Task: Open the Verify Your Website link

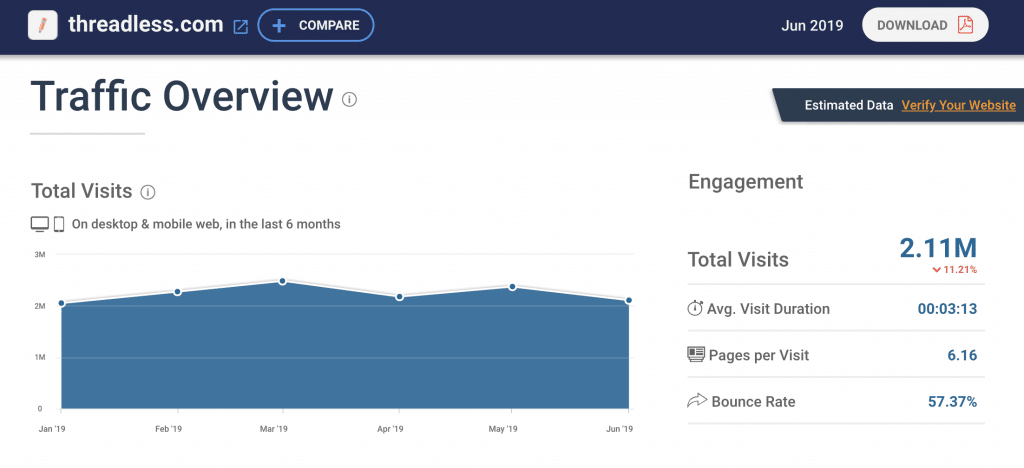Action: [958, 105]
